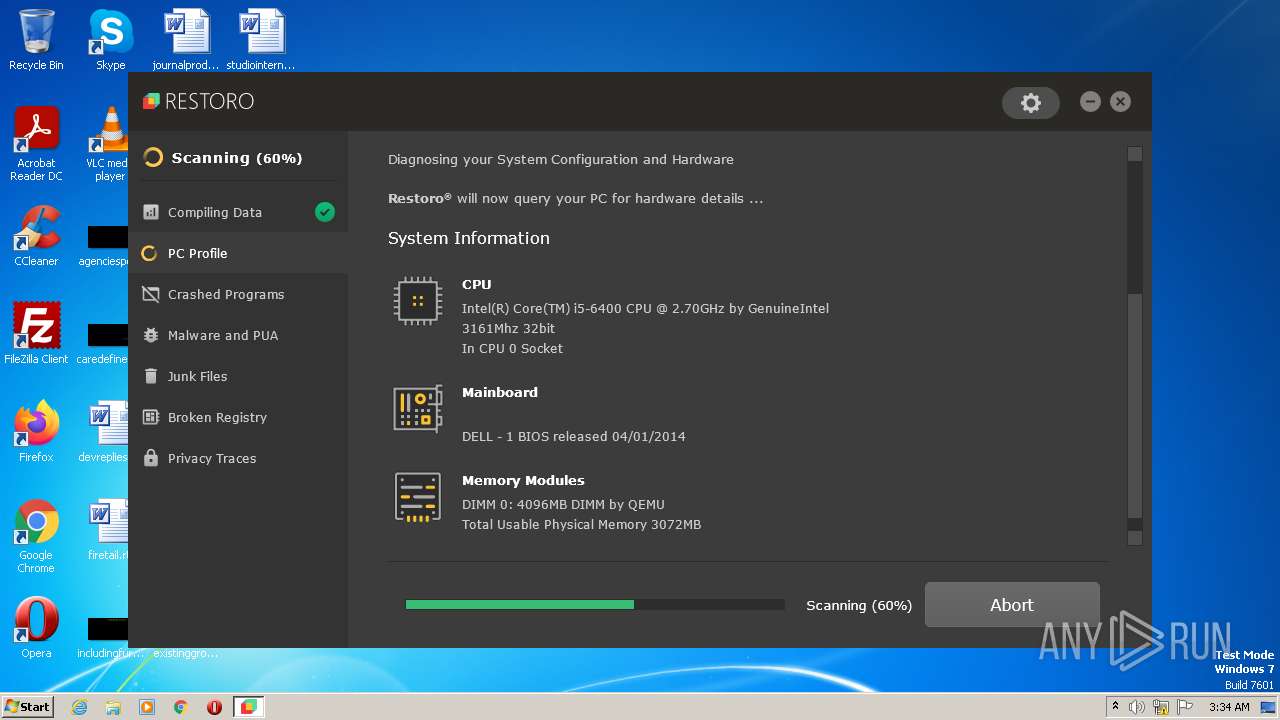The width and height of the screenshot is (1280, 720).
Task: Click the Broken Registry icon
Action: 151,417
